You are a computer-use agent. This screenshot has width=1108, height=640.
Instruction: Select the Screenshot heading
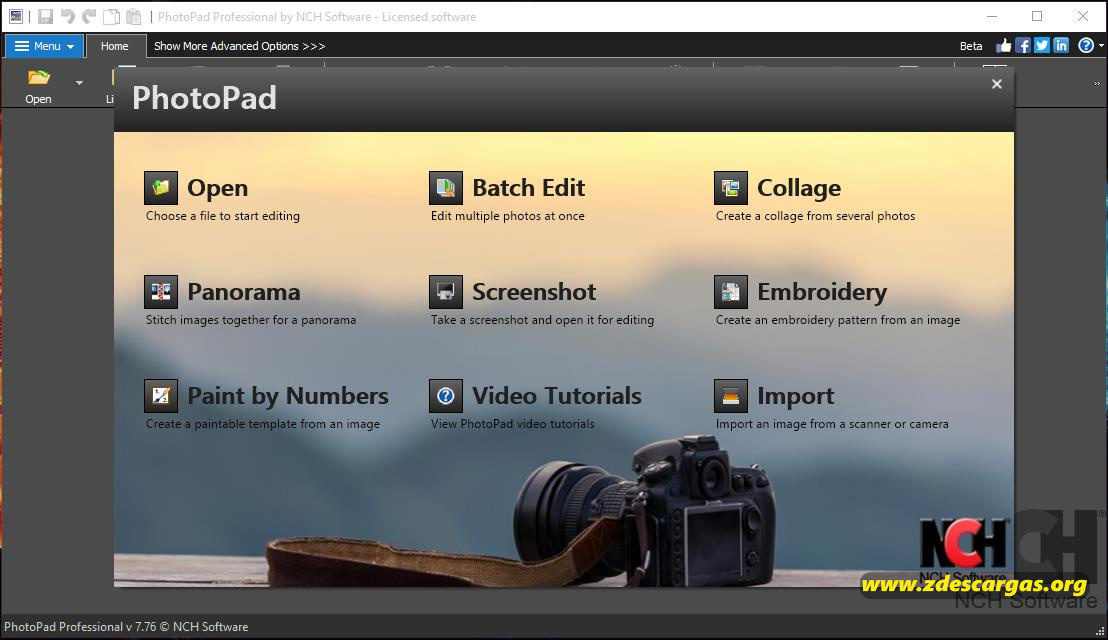pyautogui.click(x=534, y=292)
